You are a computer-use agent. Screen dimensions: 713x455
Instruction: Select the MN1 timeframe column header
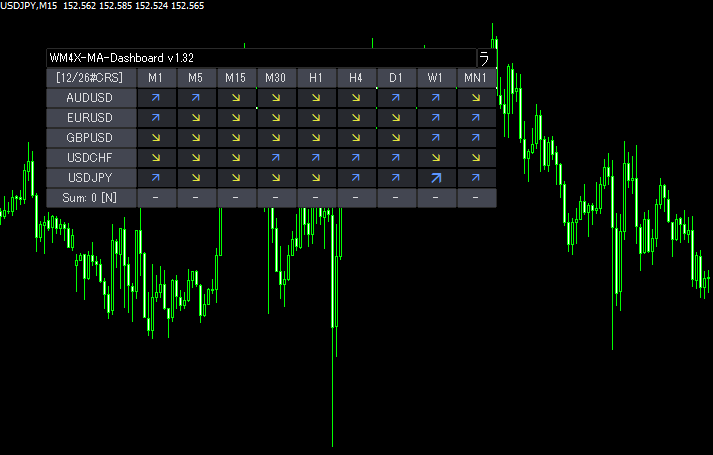pyautogui.click(x=476, y=78)
